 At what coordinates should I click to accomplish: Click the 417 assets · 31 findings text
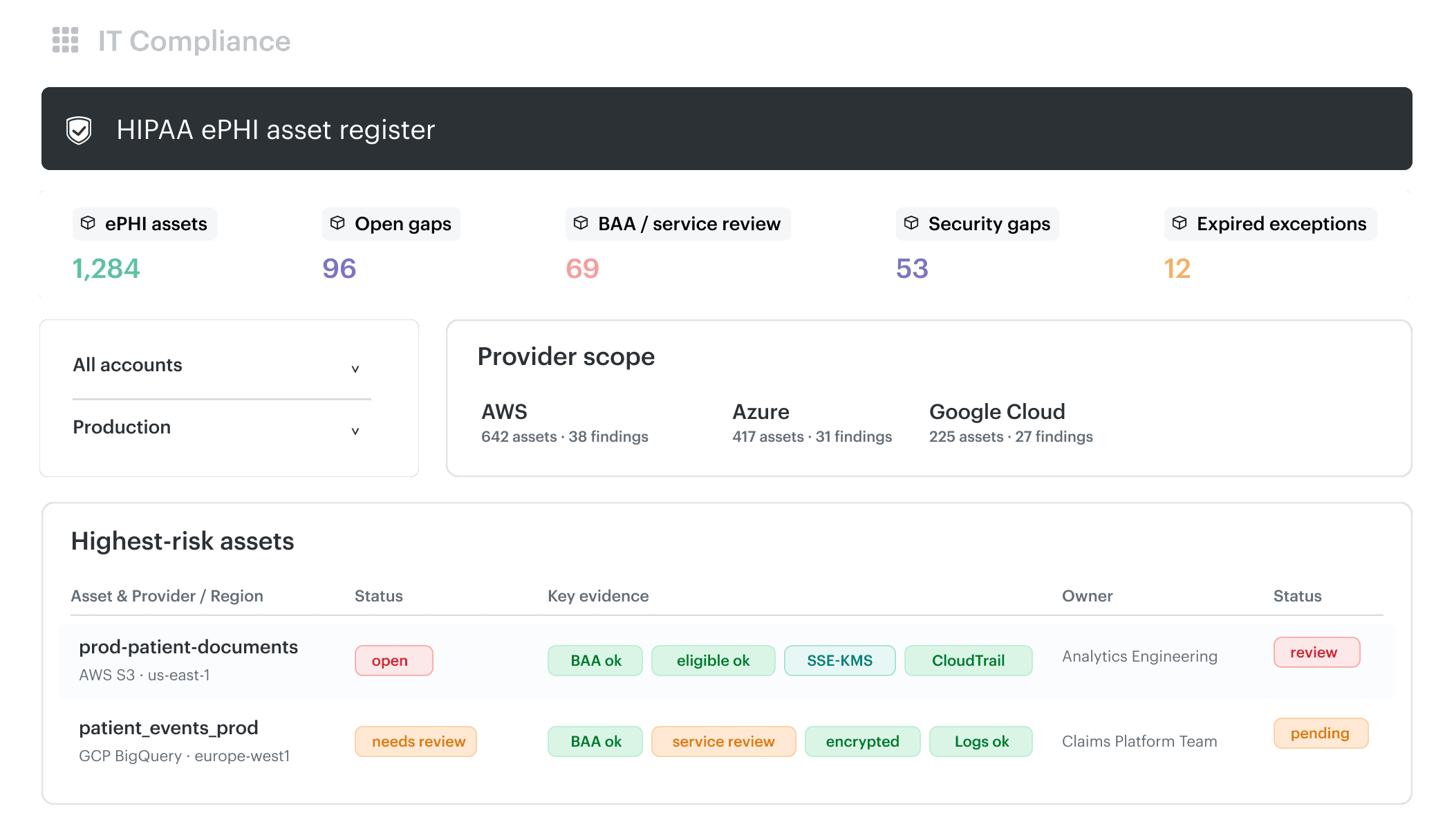[812, 437]
